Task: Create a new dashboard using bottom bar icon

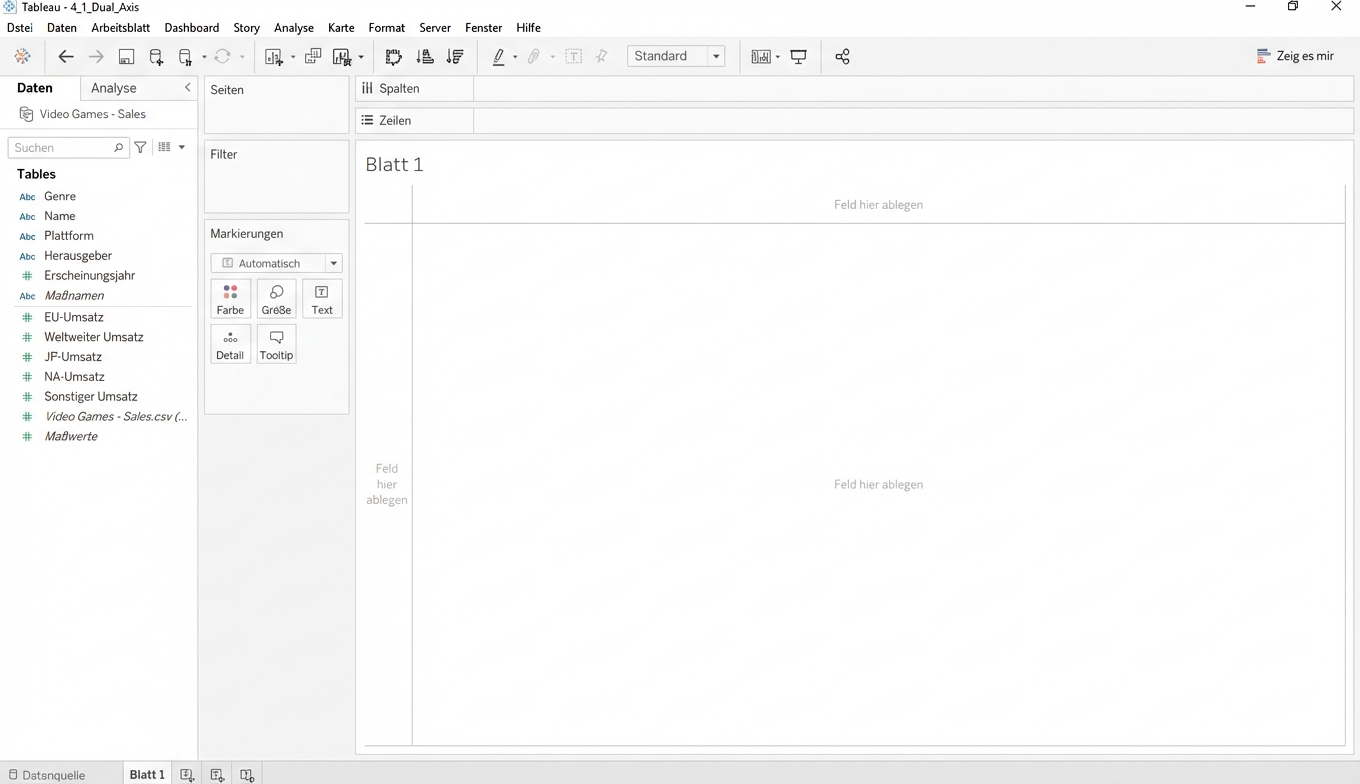Action: click(217, 774)
